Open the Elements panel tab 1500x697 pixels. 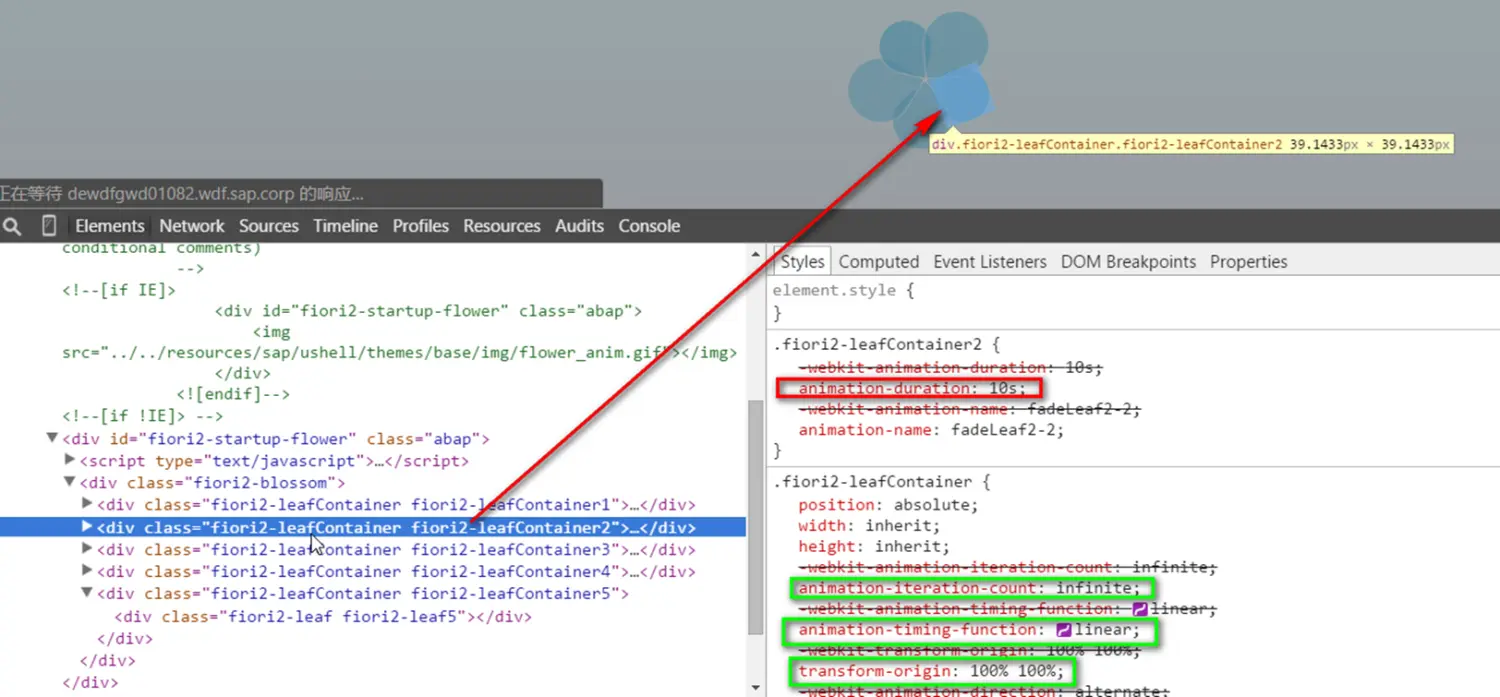tap(110, 226)
